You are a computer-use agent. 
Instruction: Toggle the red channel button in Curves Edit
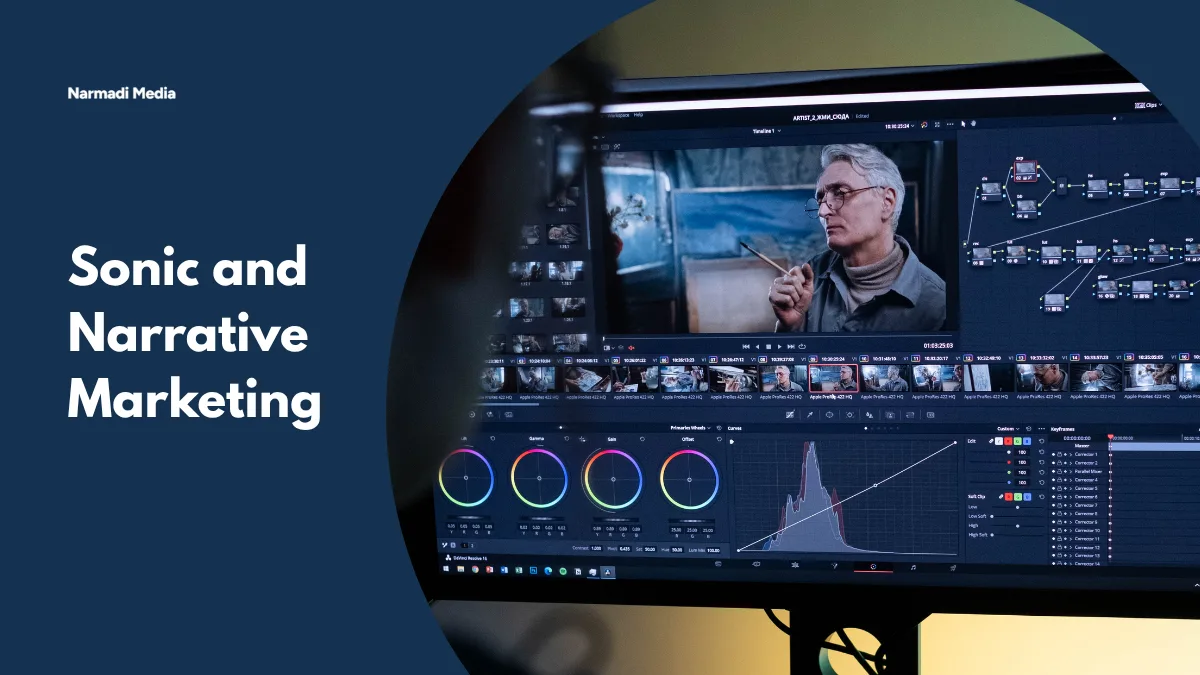tap(1008, 441)
